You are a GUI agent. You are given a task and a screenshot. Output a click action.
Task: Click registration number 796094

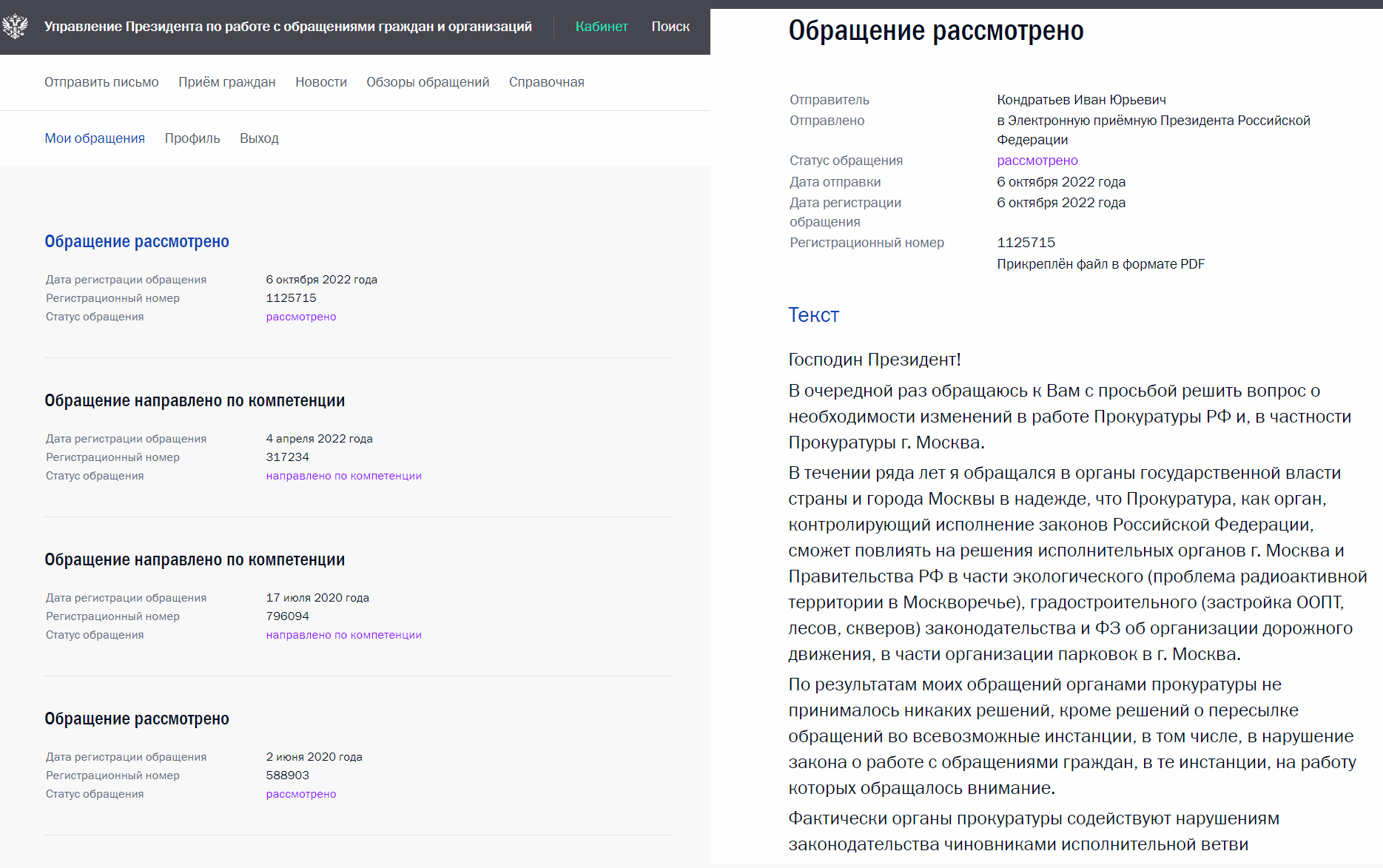pyautogui.click(x=288, y=616)
